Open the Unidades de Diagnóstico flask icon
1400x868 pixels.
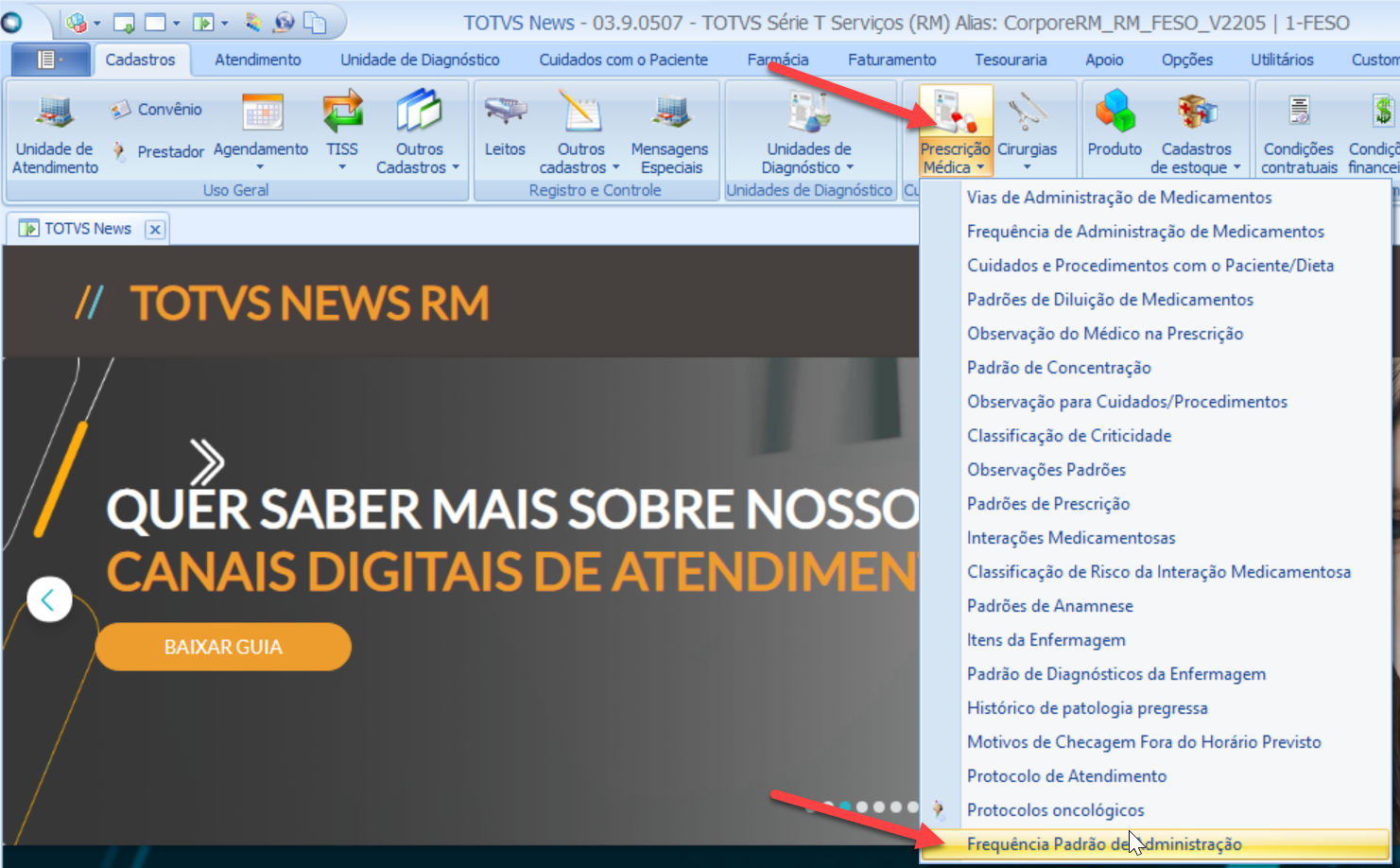(x=809, y=113)
